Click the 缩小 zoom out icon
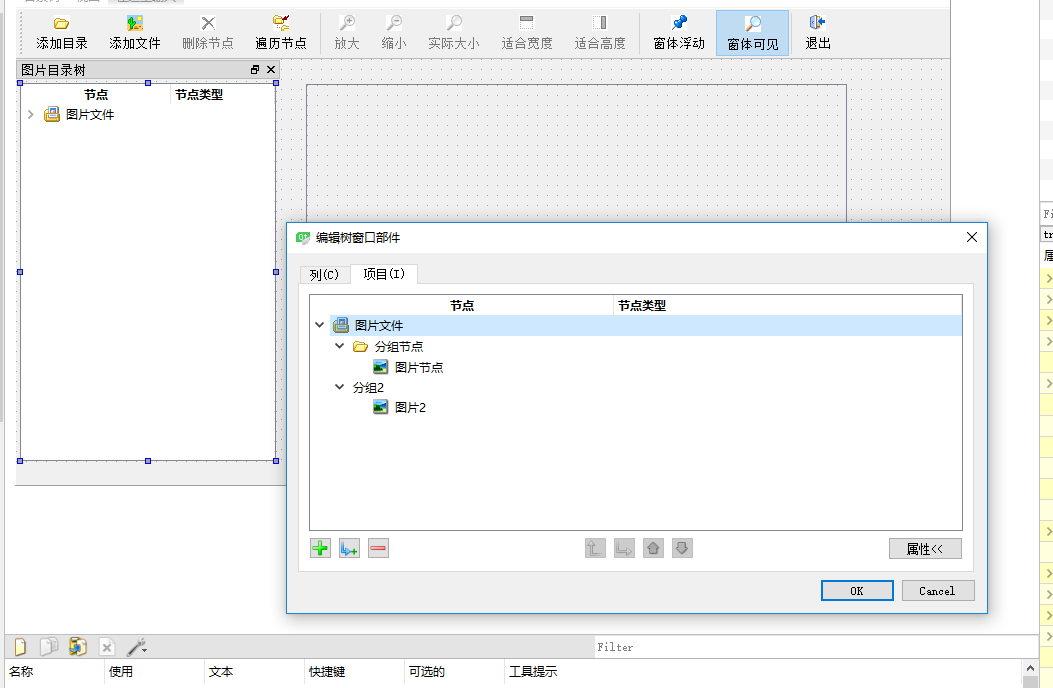Screen dimensions: 1053x688 click(394, 24)
